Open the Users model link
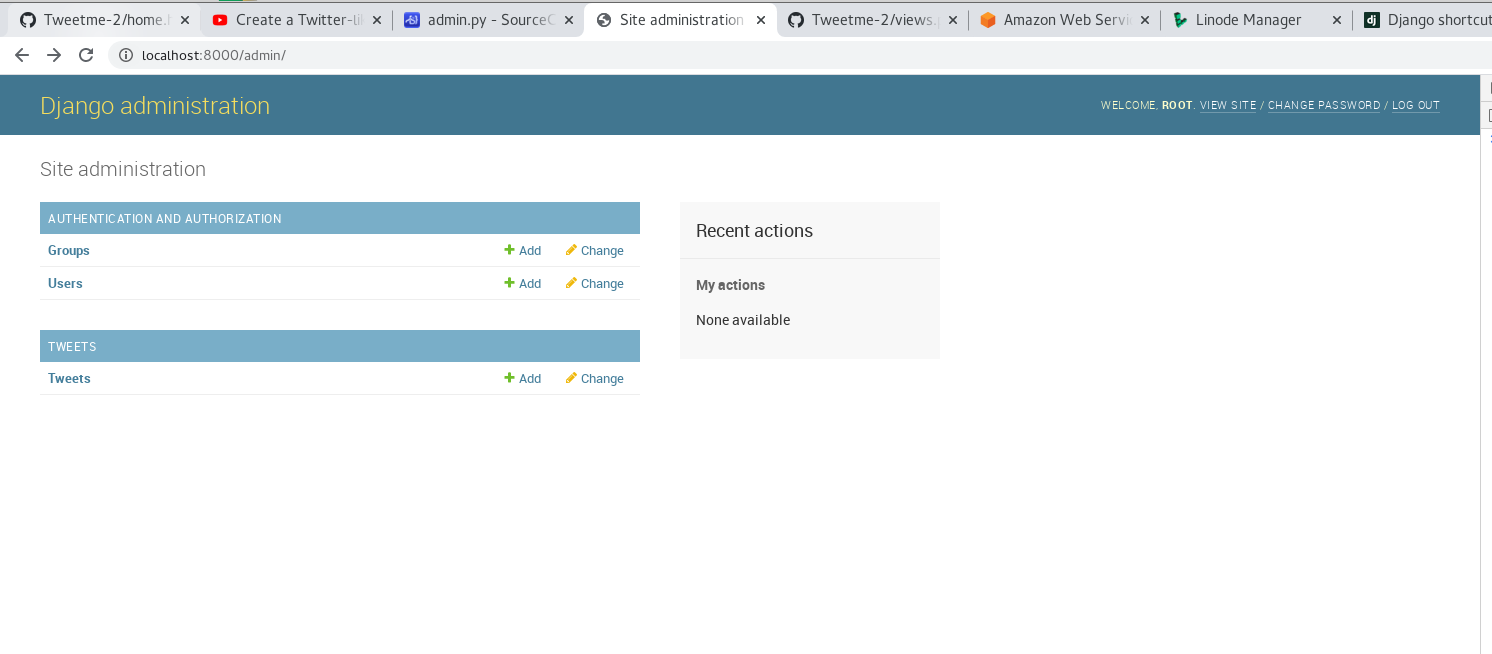 (x=65, y=283)
